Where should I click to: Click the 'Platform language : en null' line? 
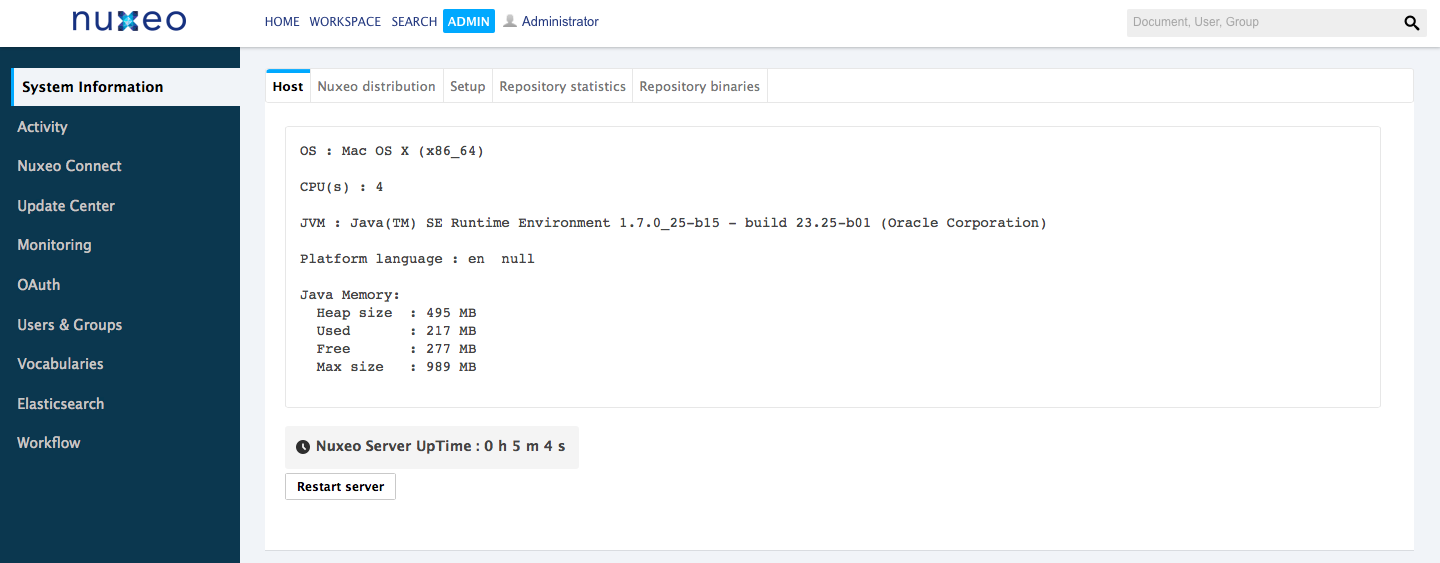pyautogui.click(x=417, y=259)
